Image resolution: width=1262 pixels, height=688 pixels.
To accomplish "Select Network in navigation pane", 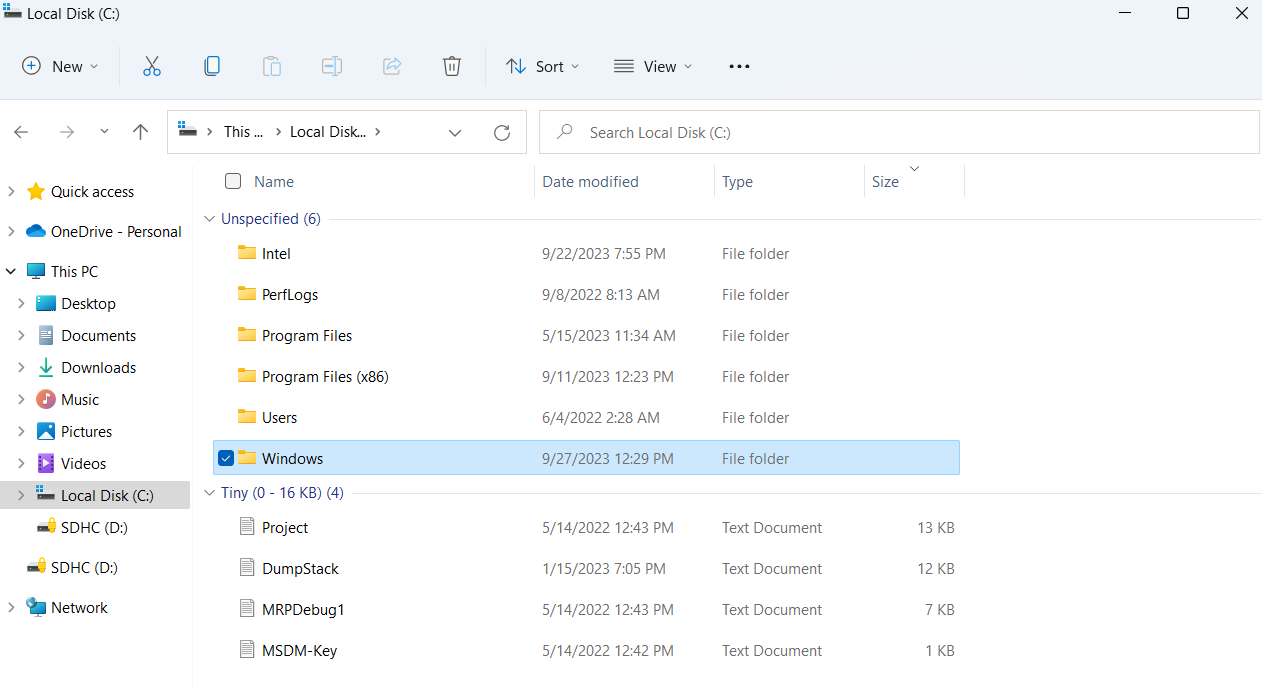I will [79, 608].
